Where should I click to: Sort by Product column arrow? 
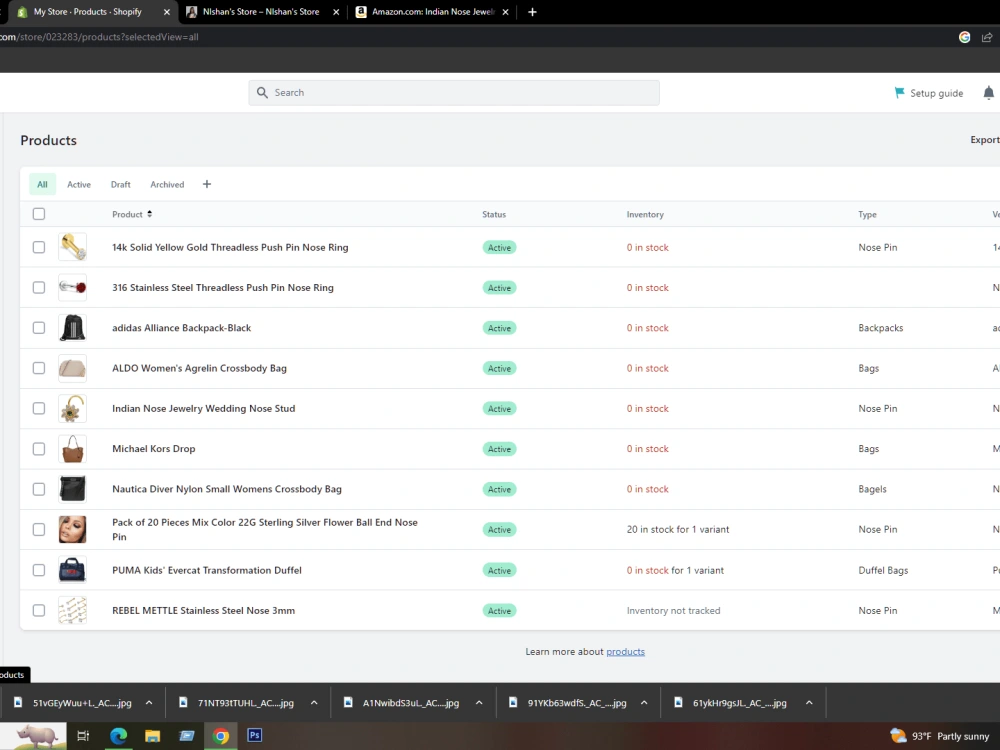[x=149, y=214]
